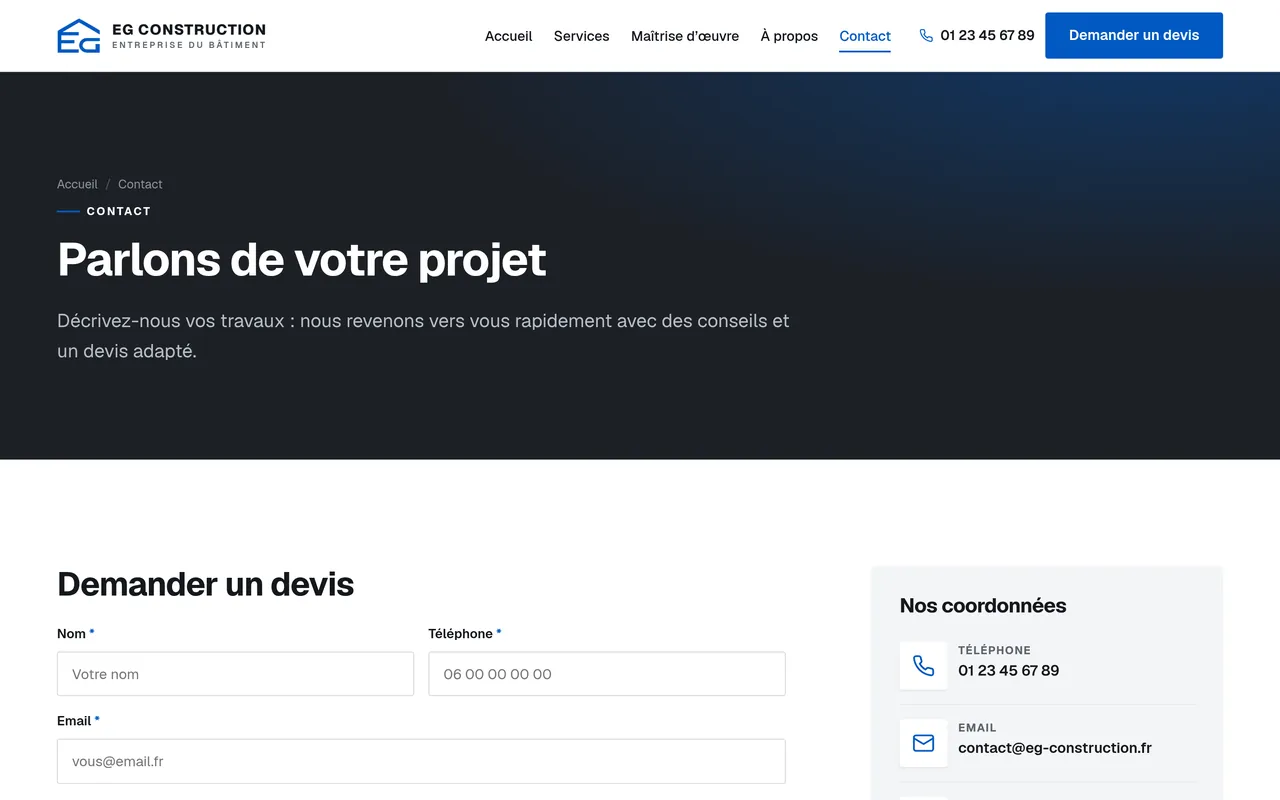Call 01 23 45 67 89 from header
This screenshot has height=800, width=1280.
pos(987,36)
